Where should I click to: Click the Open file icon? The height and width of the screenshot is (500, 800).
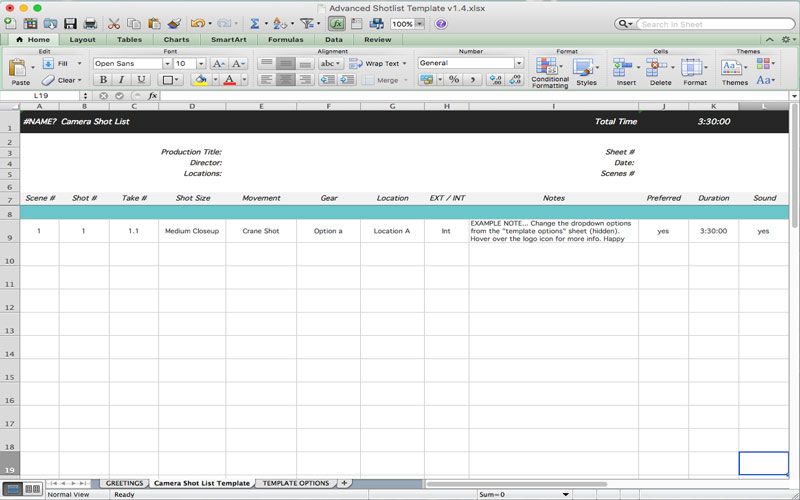50,23
